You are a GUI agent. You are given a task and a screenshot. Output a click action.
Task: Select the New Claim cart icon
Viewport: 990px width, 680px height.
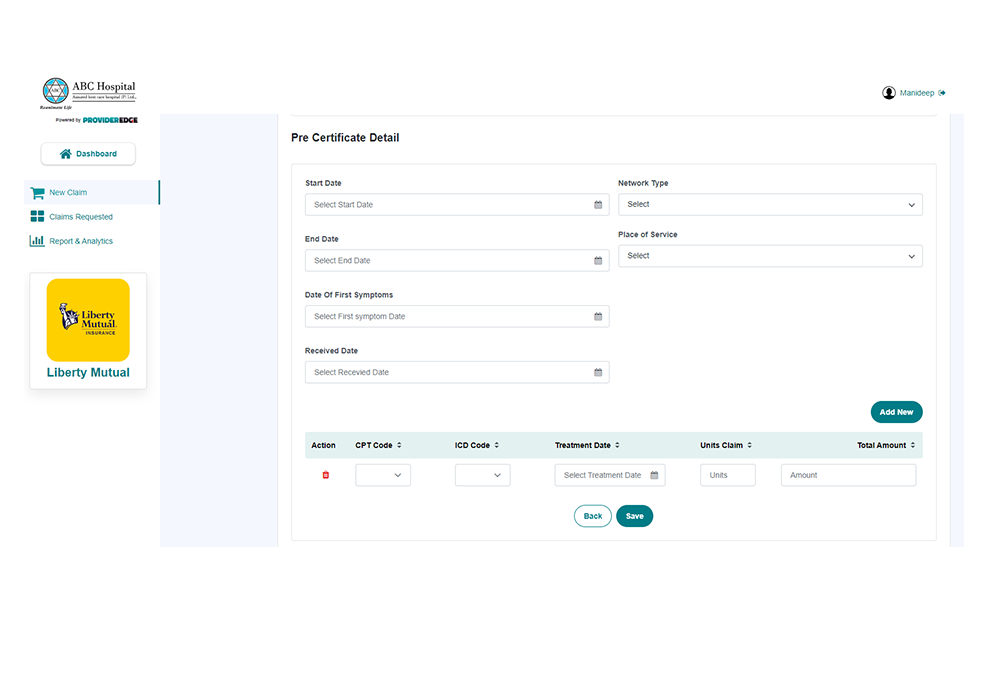click(x=36, y=192)
